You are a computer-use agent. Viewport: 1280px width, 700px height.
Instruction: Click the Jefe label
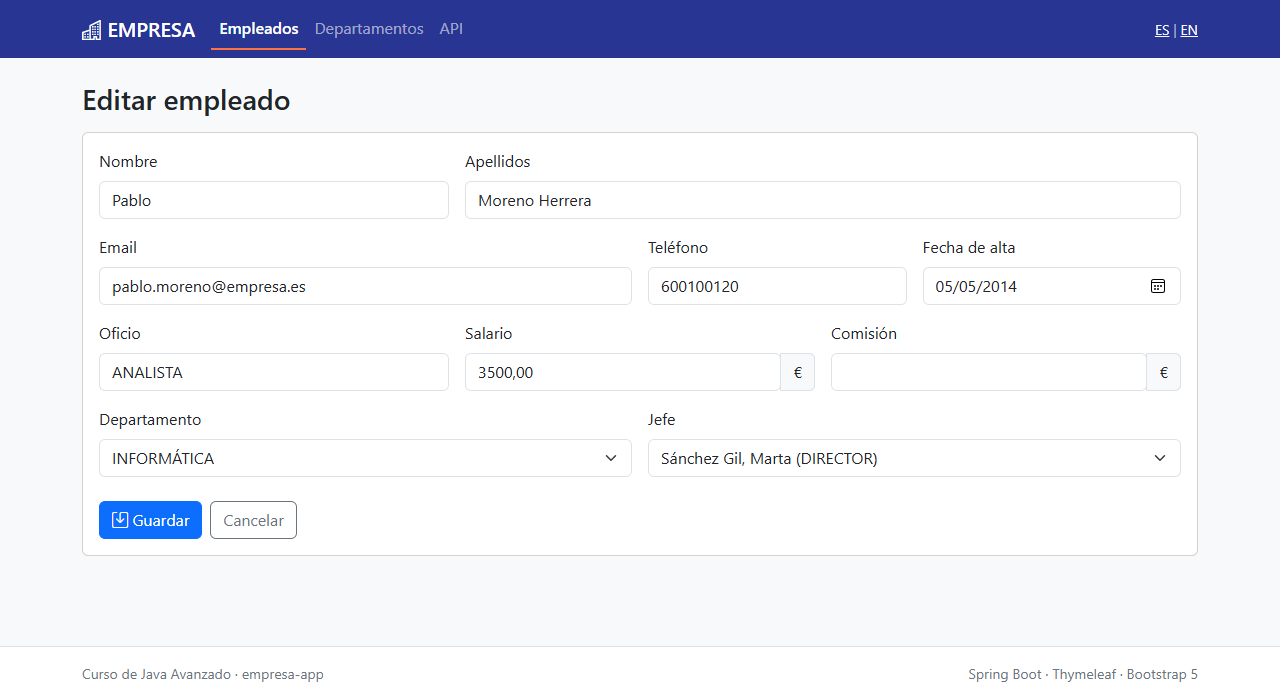click(662, 420)
